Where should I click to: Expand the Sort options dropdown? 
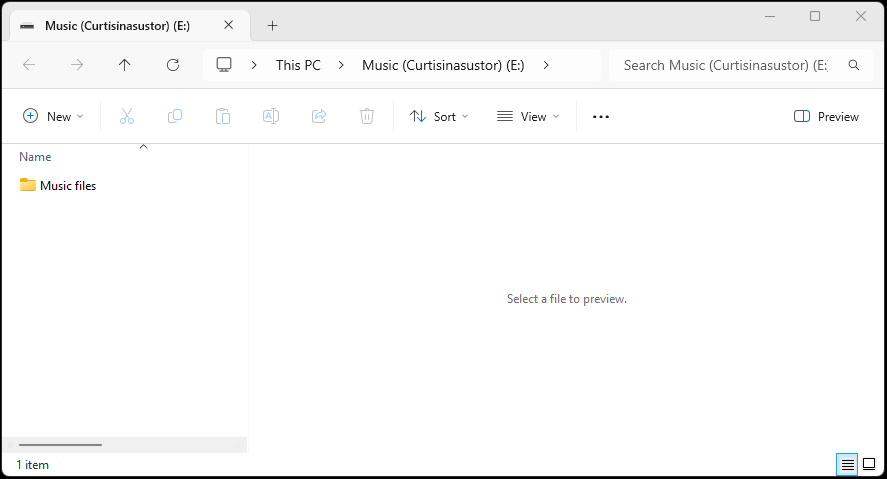coord(439,117)
